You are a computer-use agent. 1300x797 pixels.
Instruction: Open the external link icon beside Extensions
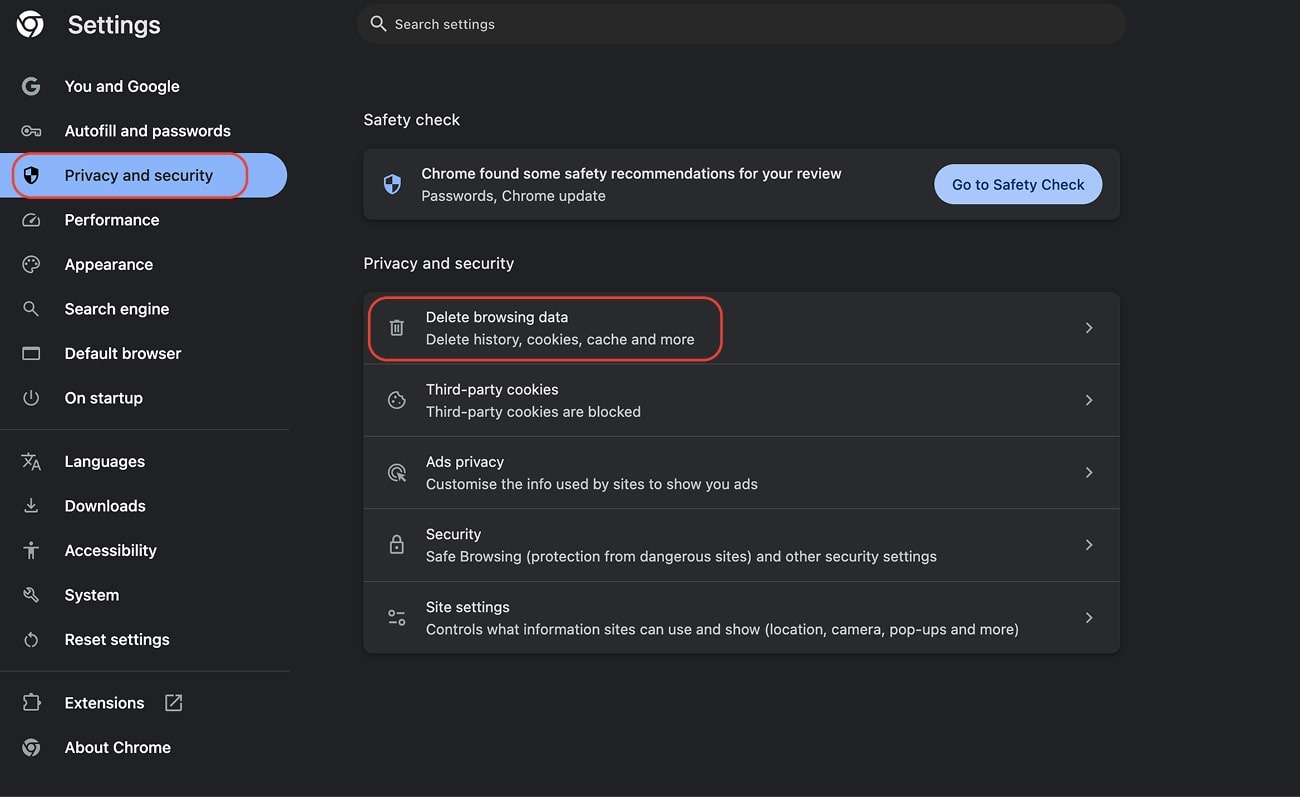[173, 702]
